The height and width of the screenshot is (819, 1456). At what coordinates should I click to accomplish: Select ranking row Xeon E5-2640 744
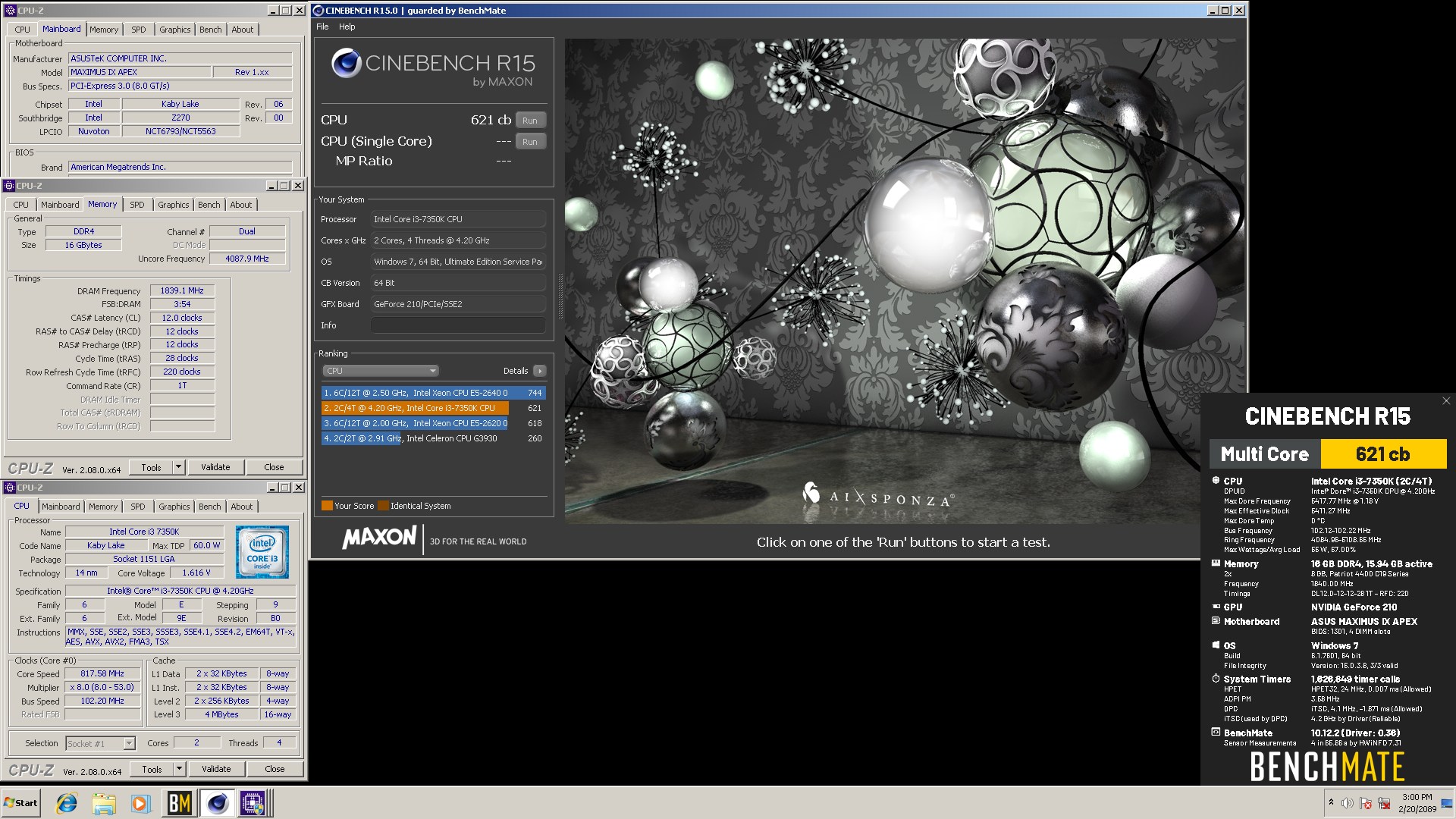click(433, 393)
